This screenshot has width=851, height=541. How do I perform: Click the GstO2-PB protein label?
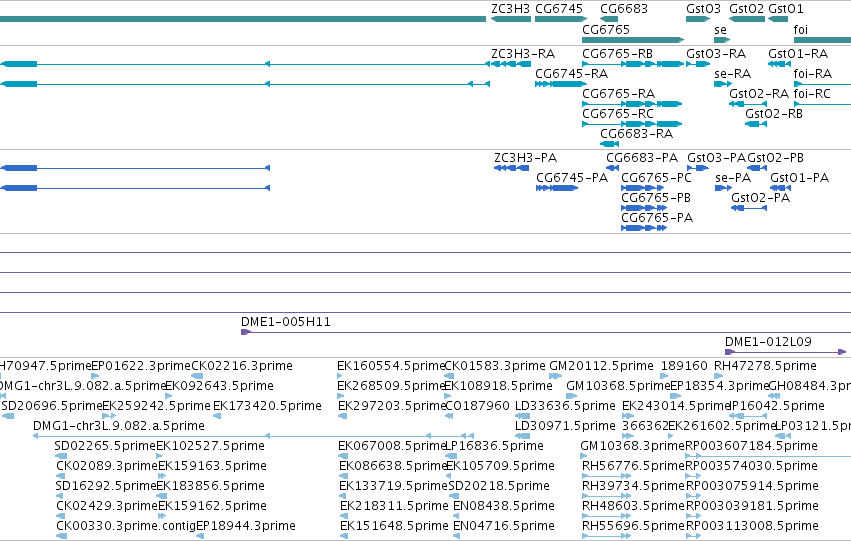click(x=776, y=158)
